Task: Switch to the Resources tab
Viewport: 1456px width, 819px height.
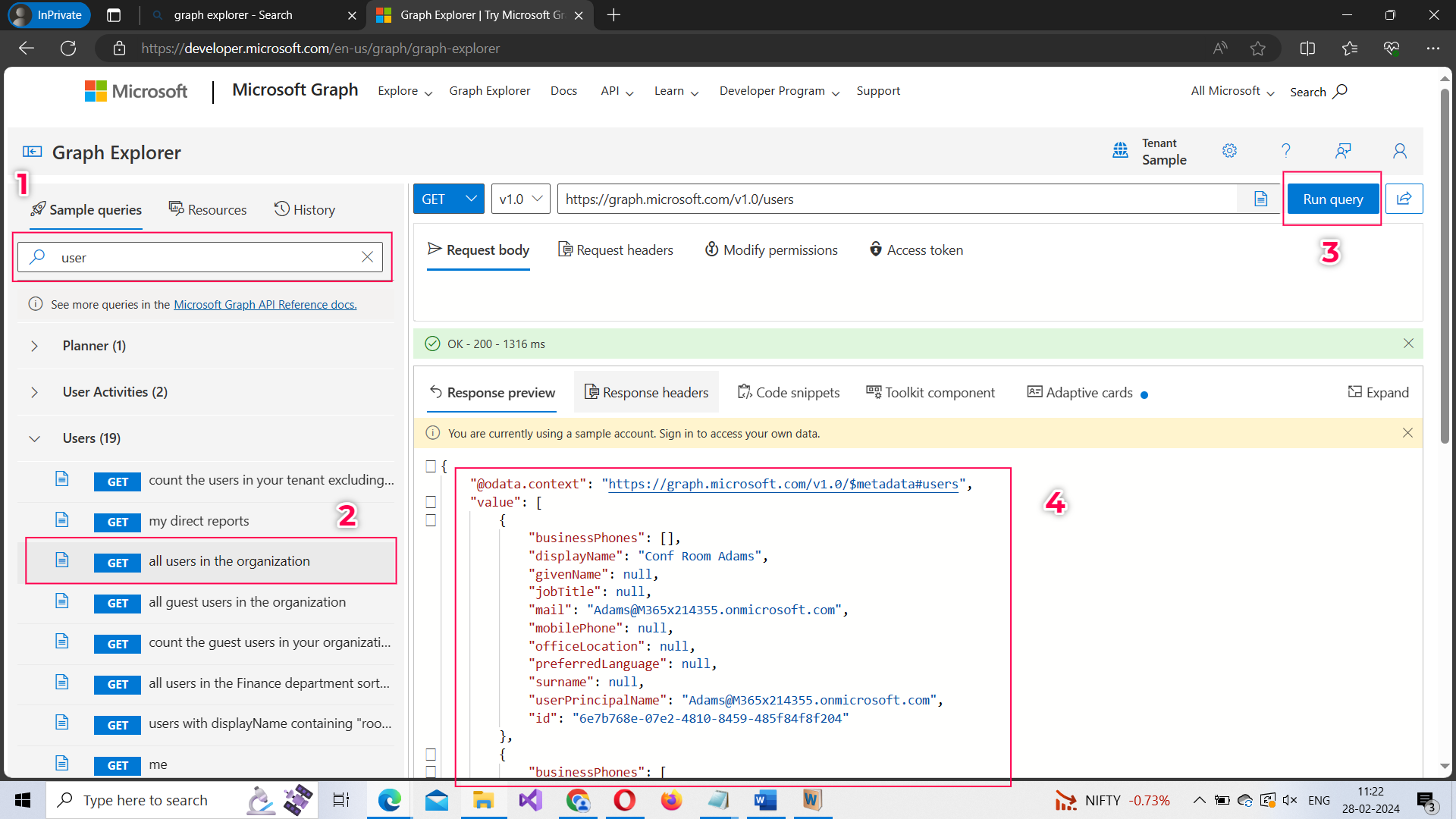Action: [208, 209]
